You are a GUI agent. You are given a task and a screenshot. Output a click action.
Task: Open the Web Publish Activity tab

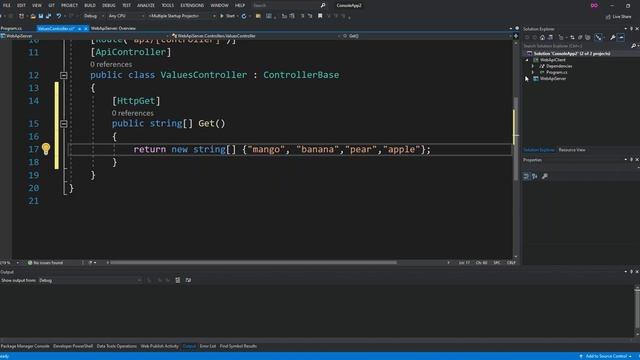[x=160, y=346]
